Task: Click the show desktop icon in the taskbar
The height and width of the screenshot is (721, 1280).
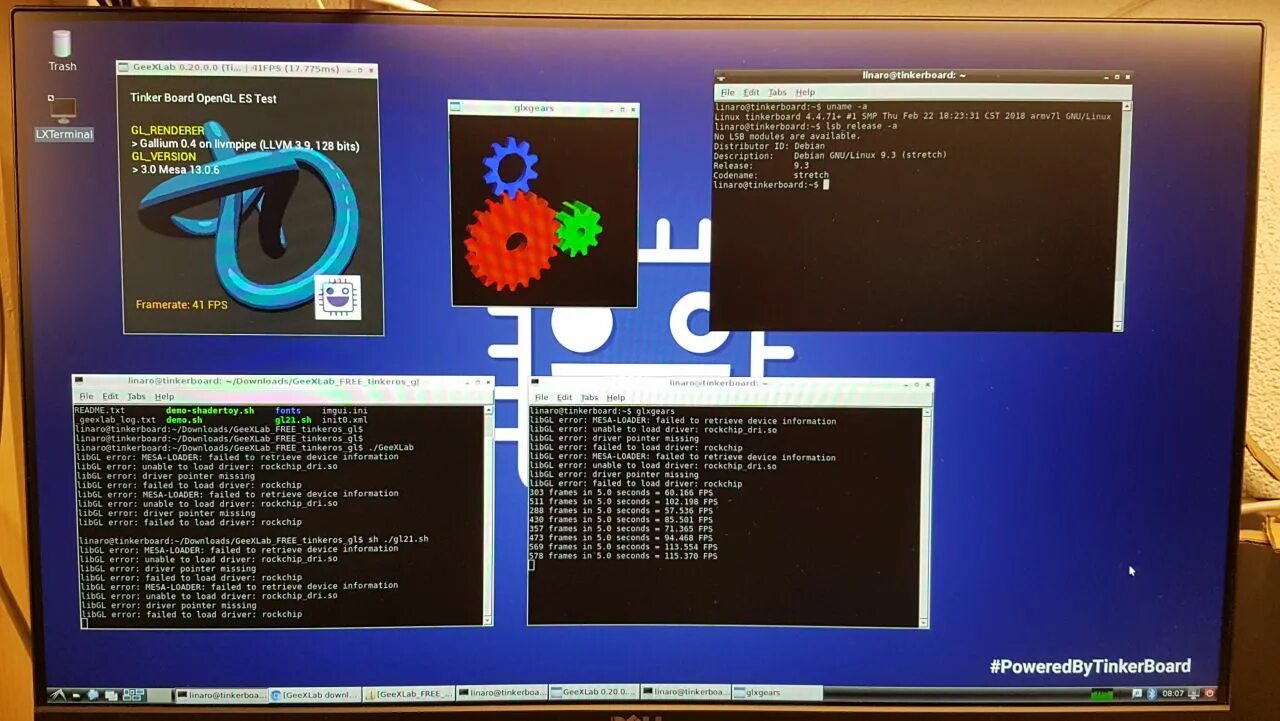Action: coord(110,694)
